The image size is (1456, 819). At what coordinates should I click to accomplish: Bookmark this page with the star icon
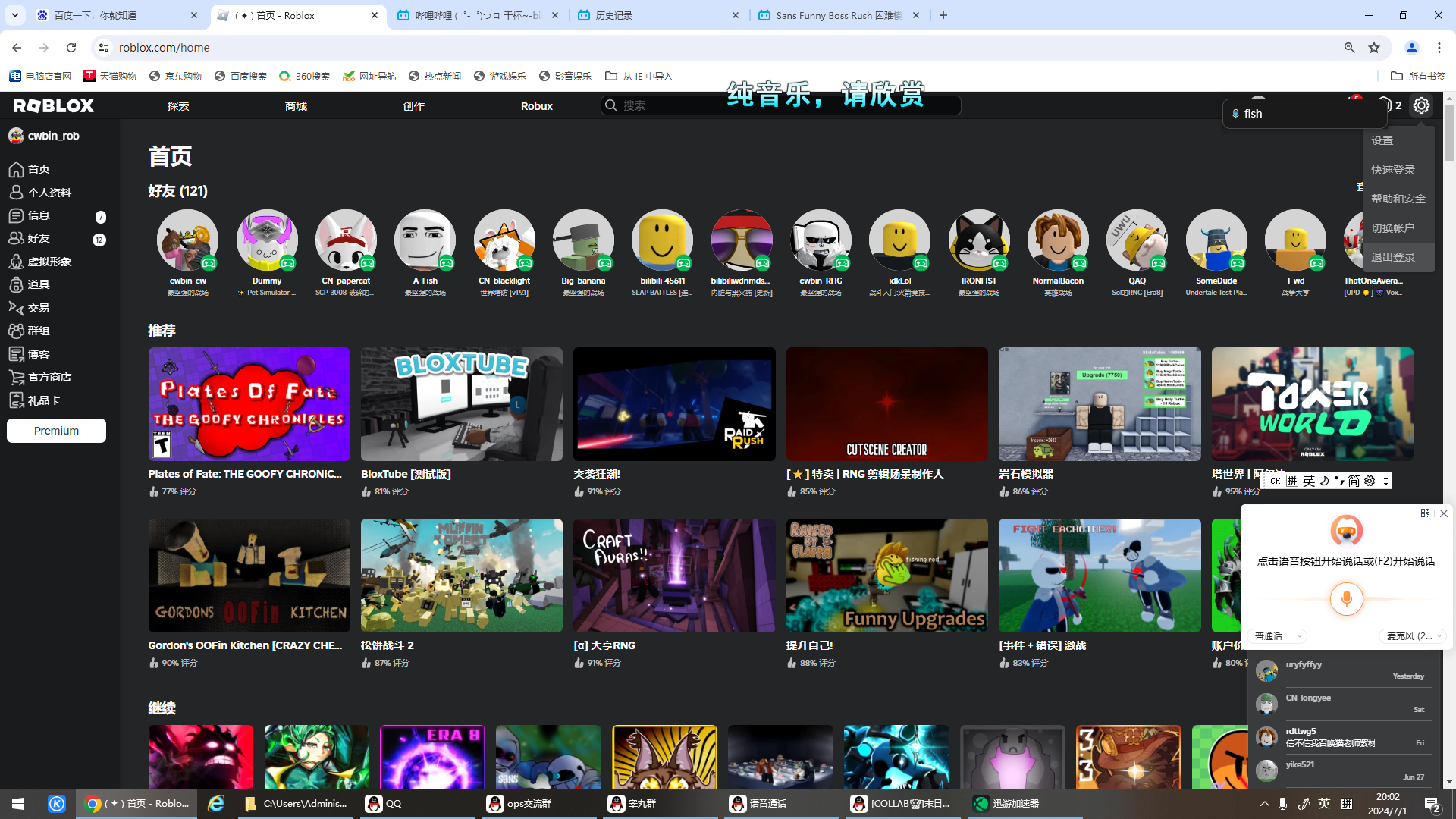point(1374,48)
